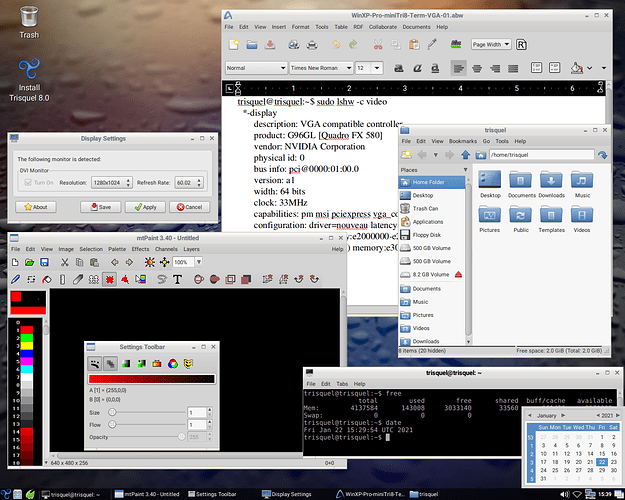
Task: Open the Channels menu in mtPaint
Action: point(166,249)
